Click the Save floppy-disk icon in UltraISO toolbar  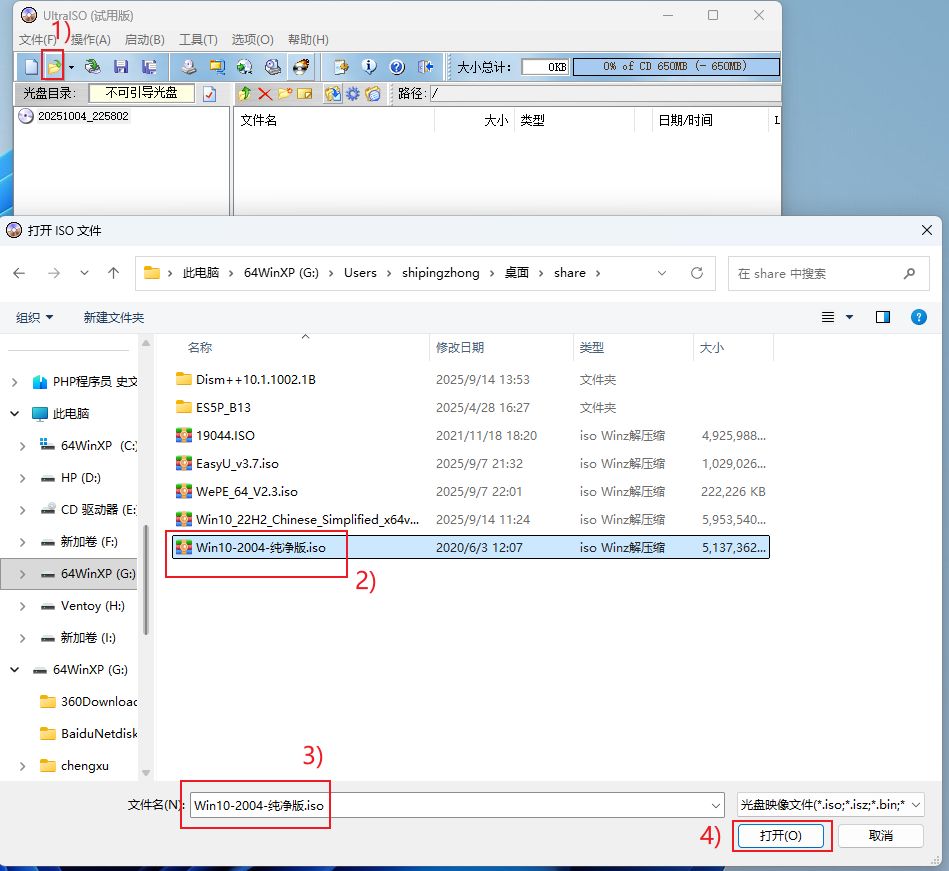pos(121,67)
